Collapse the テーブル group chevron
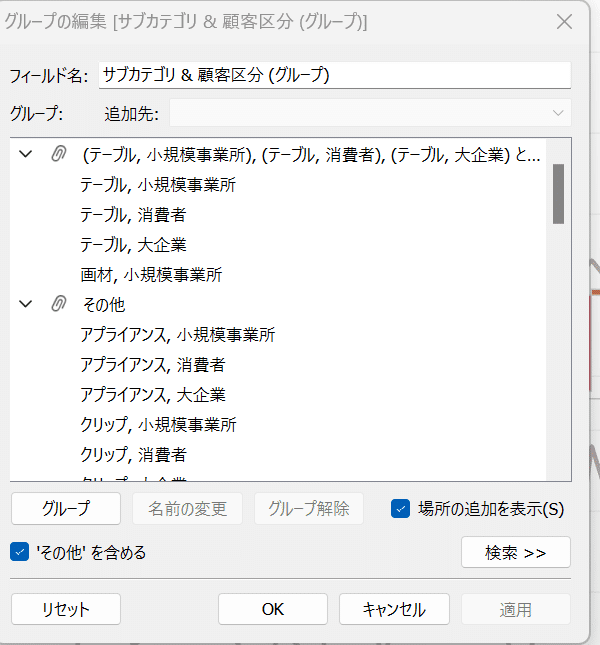Image resolution: width=600 pixels, height=645 pixels. tap(26, 154)
